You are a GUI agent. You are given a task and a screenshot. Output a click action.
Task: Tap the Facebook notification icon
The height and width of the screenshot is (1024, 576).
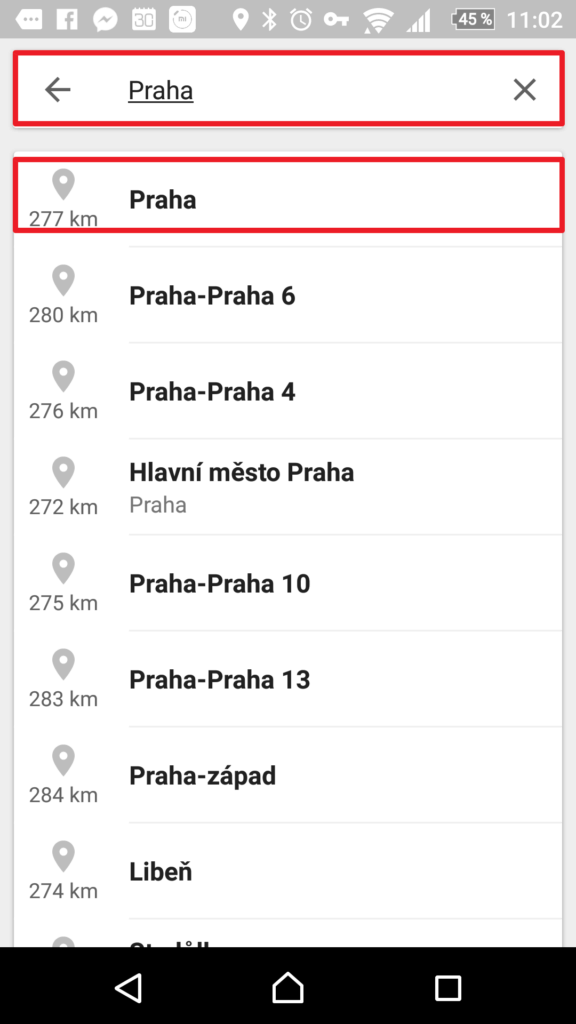tap(67, 20)
